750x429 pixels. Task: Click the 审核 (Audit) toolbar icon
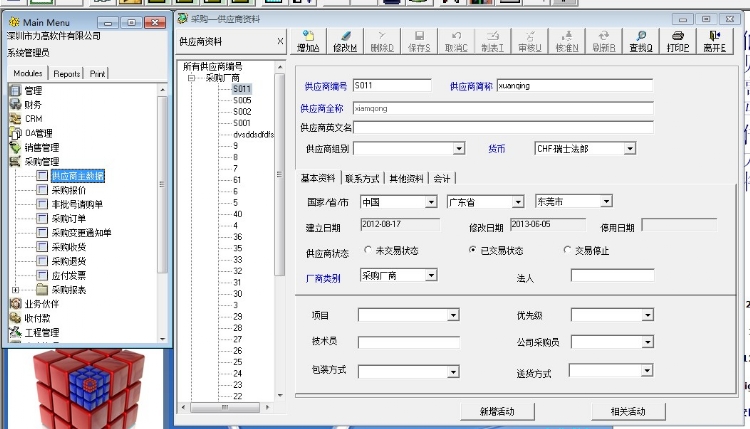click(x=529, y=41)
